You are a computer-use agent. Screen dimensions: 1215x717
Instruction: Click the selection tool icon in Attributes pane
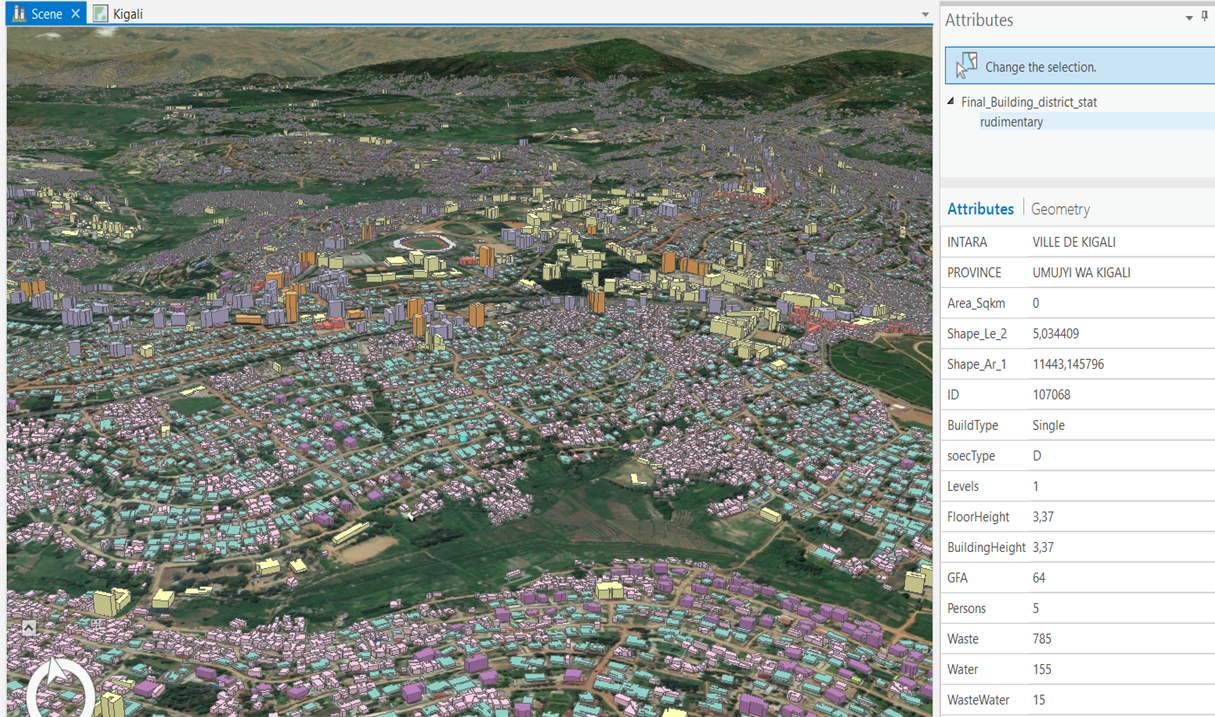966,66
